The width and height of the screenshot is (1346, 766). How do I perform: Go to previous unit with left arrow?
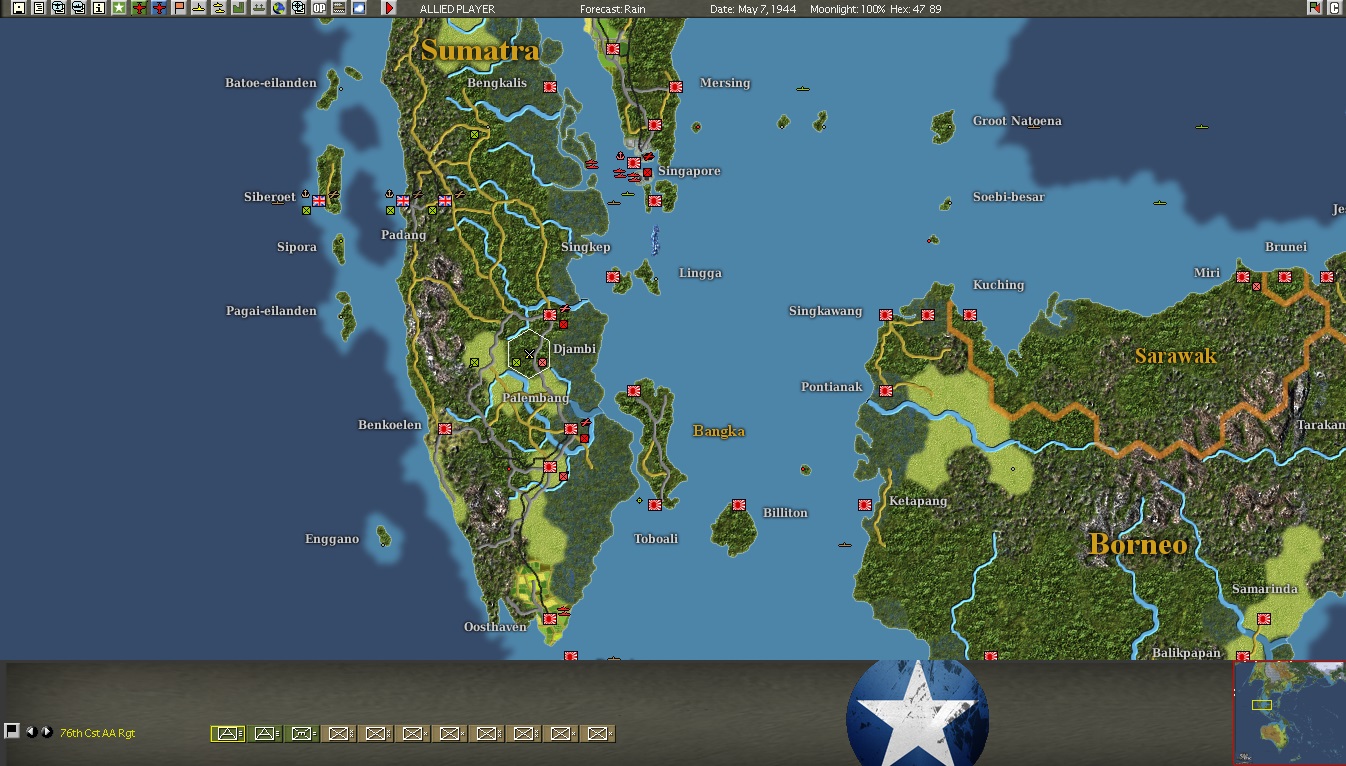coord(31,732)
